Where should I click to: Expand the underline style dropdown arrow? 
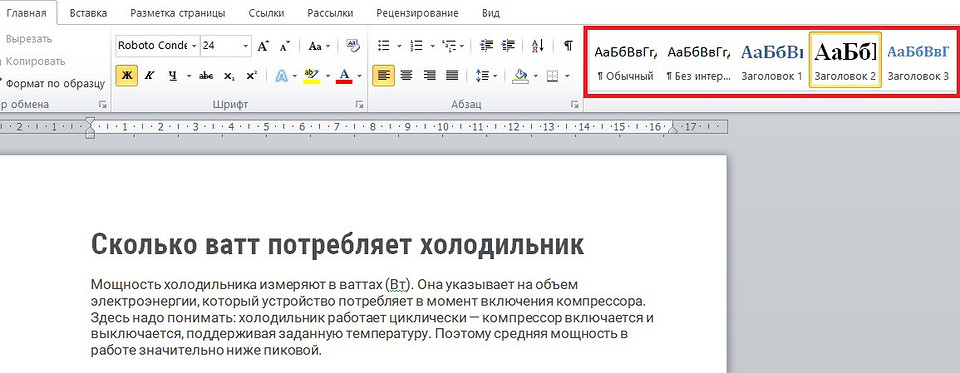coord(189,76)
